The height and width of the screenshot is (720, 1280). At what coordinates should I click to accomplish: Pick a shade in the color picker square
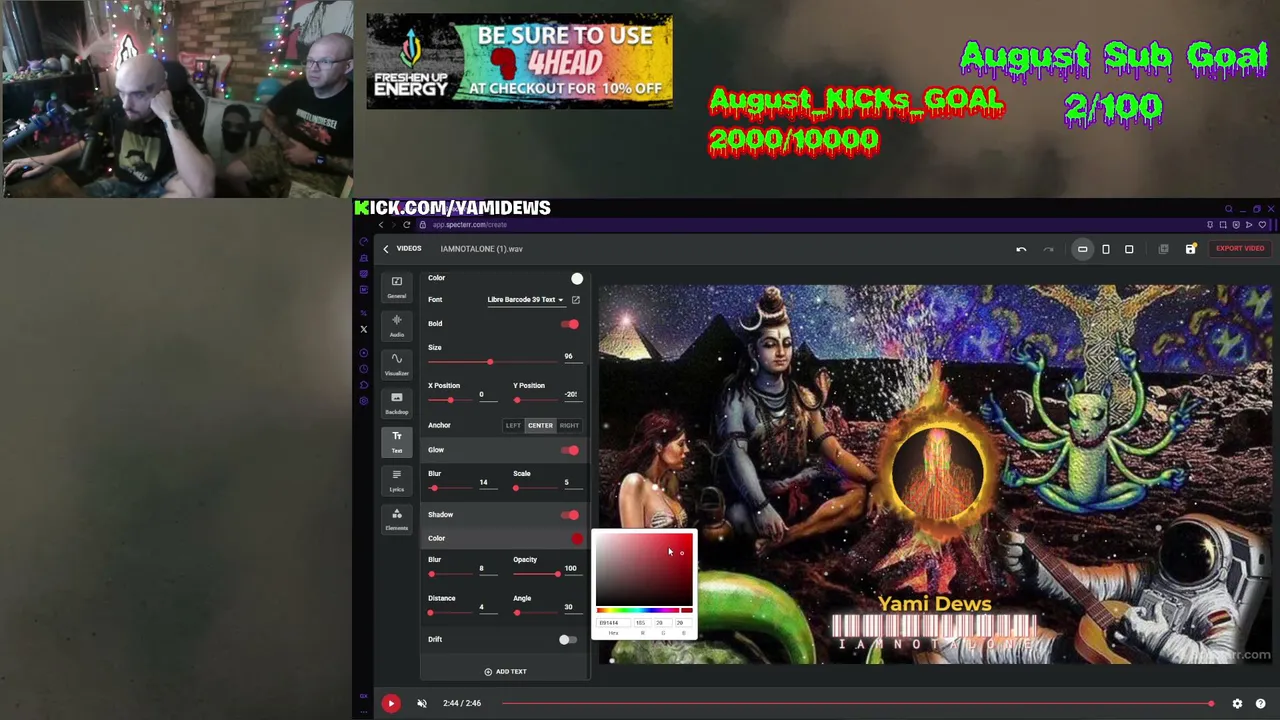coord(644,571)
